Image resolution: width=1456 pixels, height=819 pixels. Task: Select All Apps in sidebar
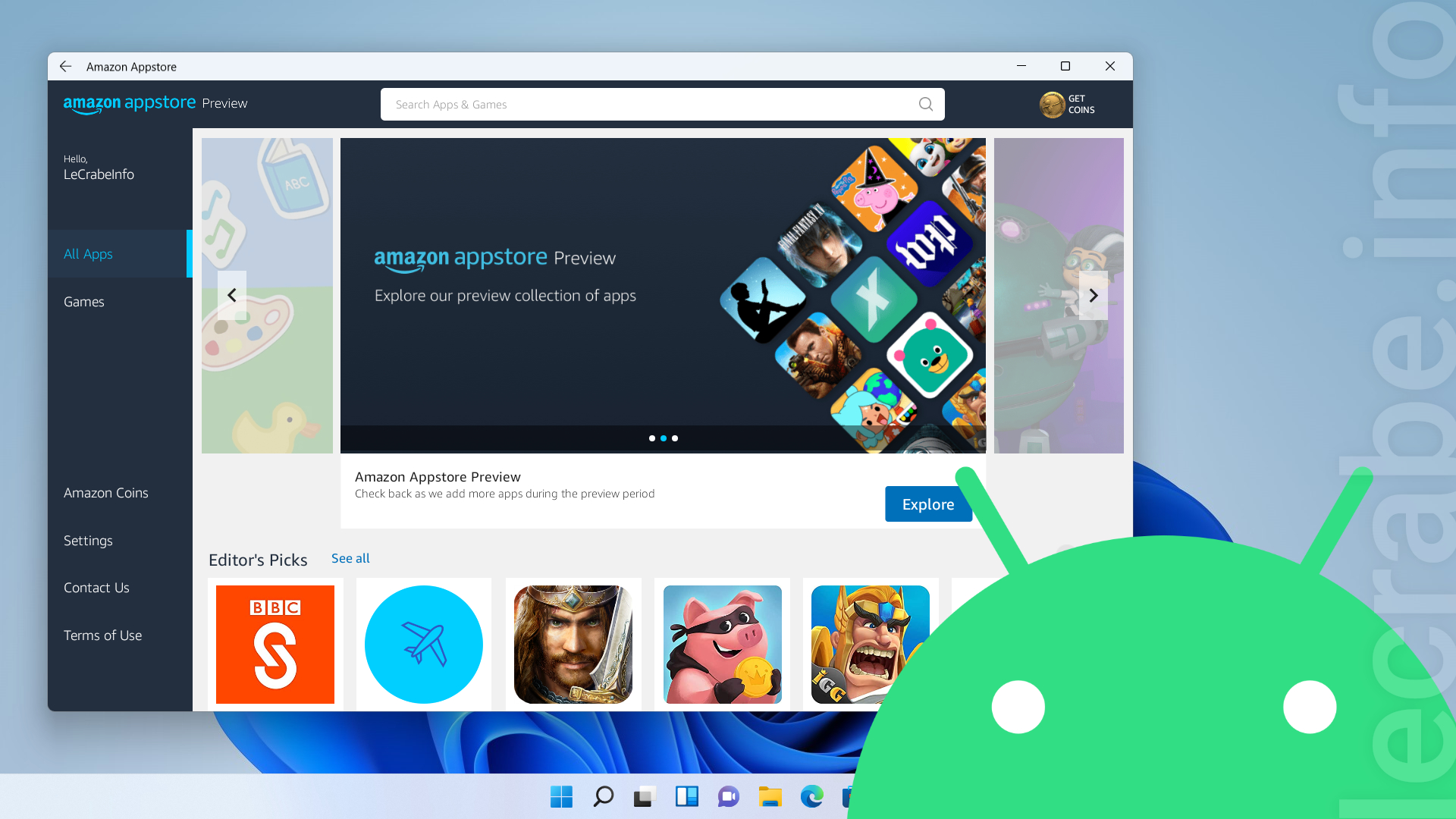coord(120,254)
